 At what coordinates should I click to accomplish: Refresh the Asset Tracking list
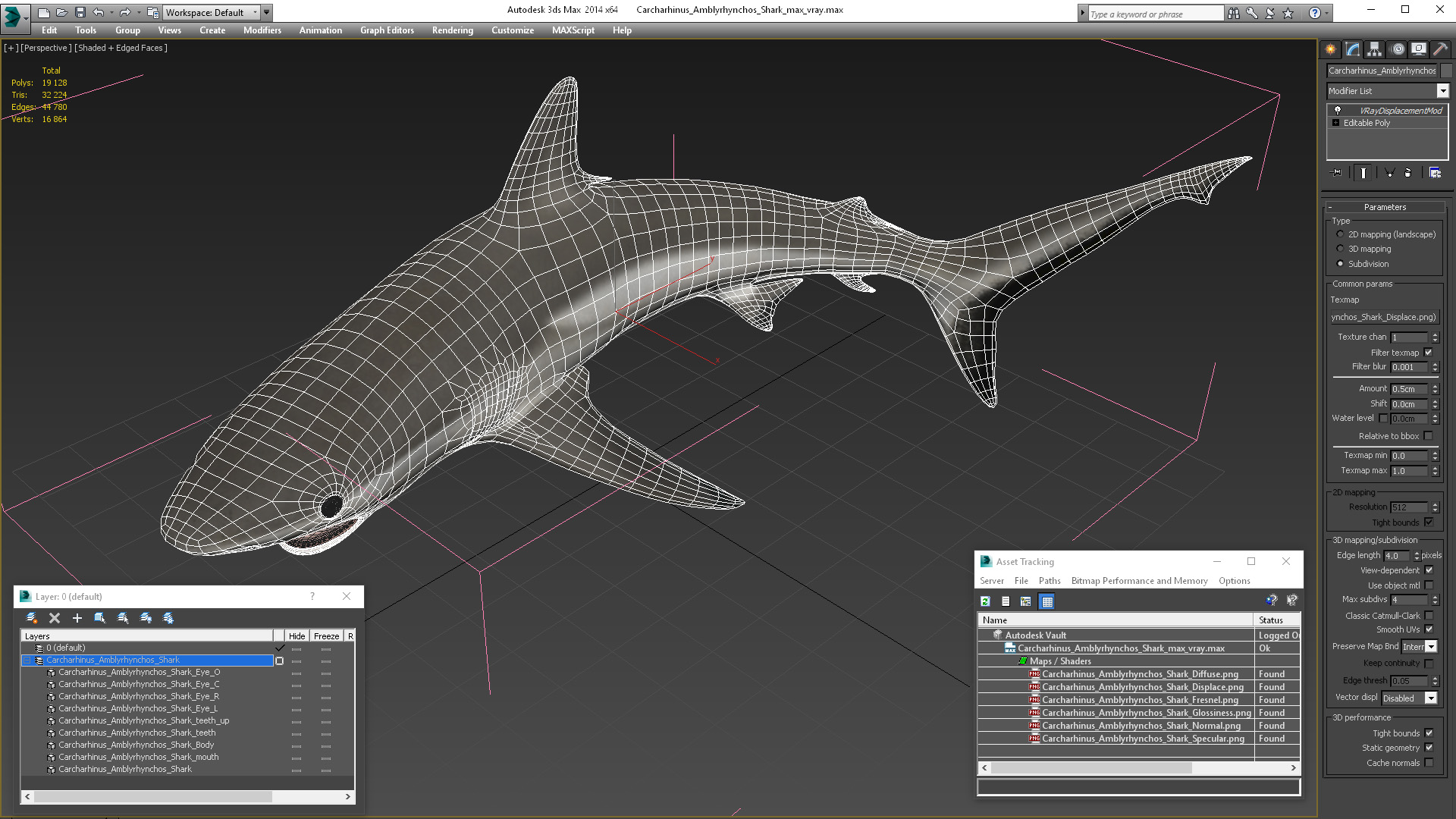[x=985, y=601]
